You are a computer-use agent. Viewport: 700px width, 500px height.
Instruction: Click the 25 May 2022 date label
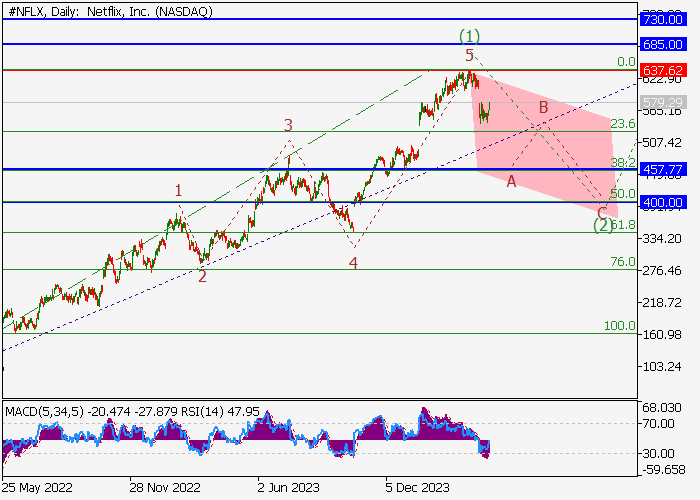37,488
